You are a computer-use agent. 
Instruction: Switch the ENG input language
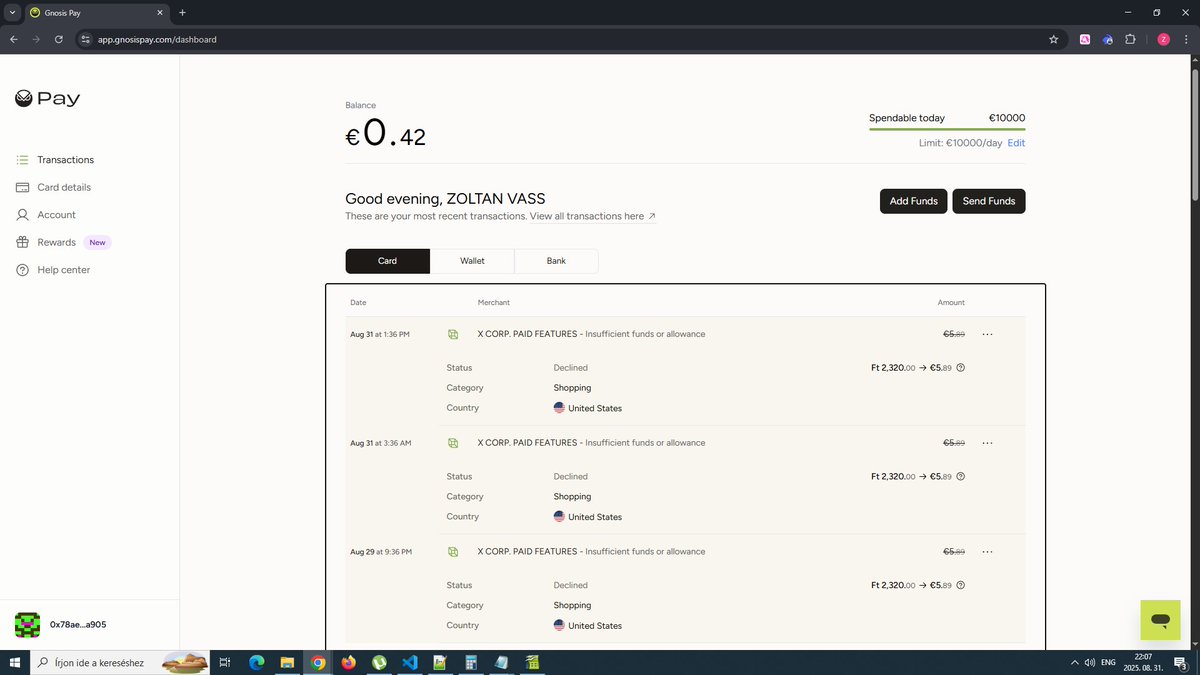click(x=1108, y=662)
